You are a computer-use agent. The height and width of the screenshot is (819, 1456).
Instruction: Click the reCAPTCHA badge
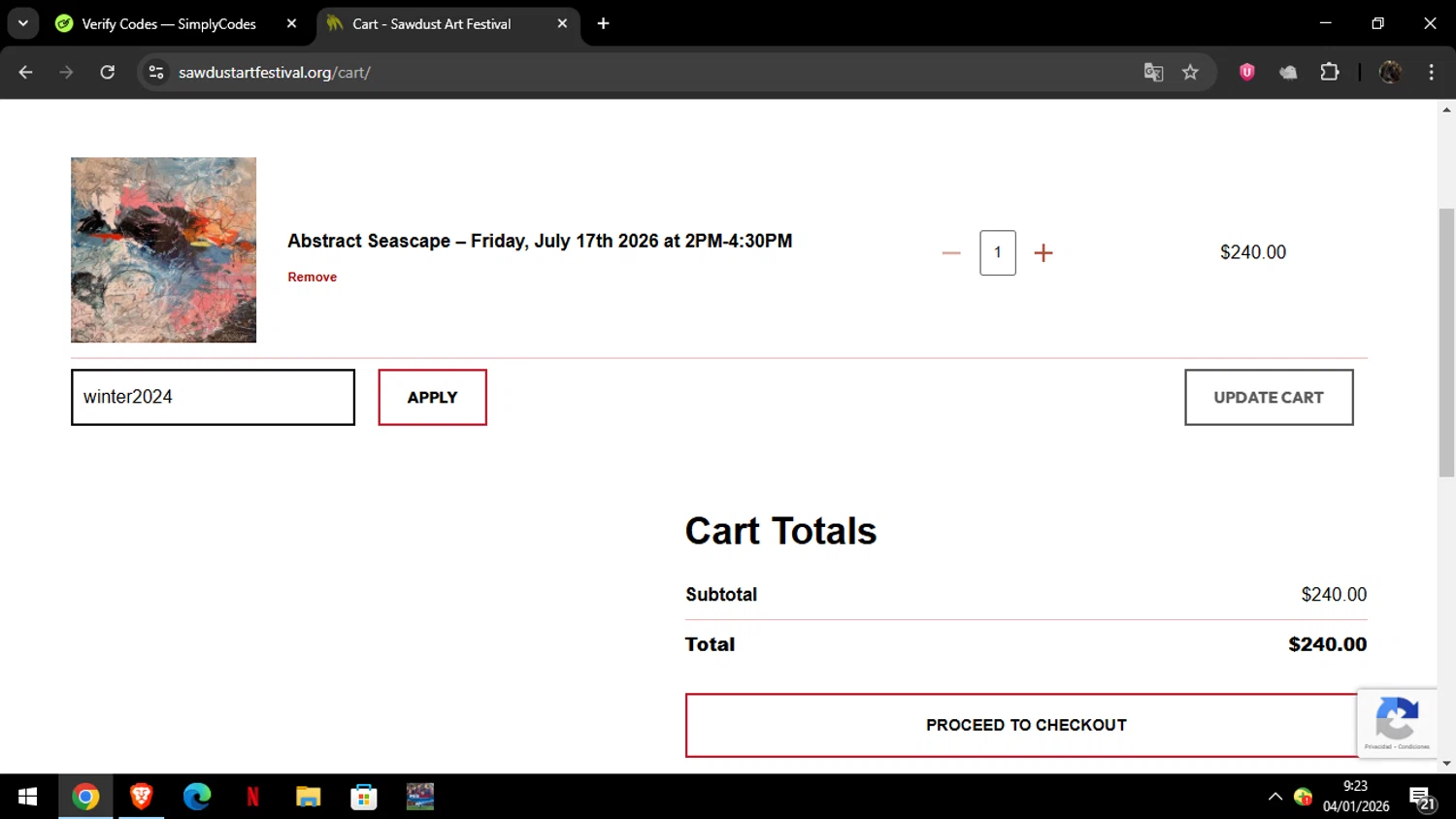click(x=1397, y=724)
